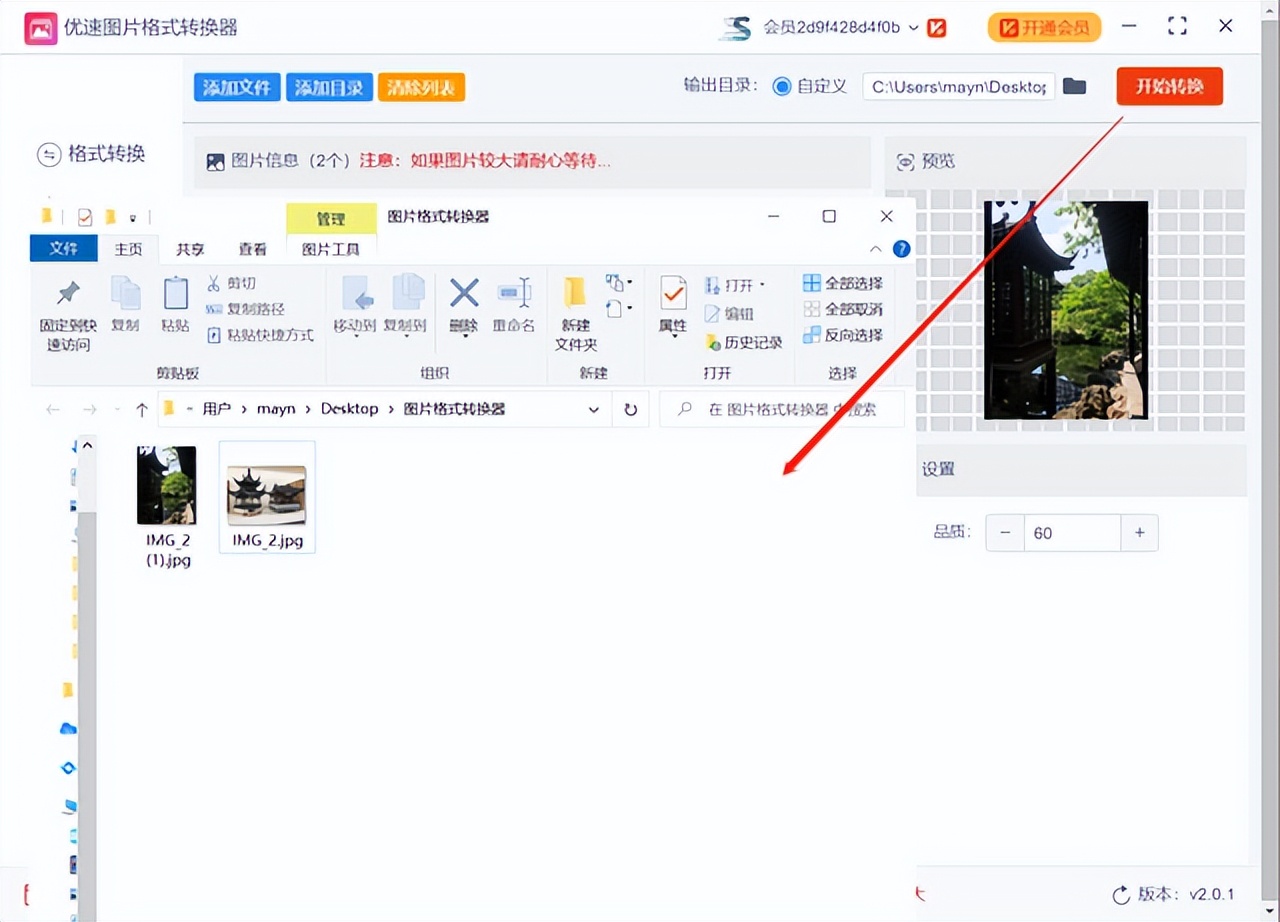This screenshot has height=922, width=1280.
Task: Click the 添加目录 button in the converter
Action: click(330, 87)
